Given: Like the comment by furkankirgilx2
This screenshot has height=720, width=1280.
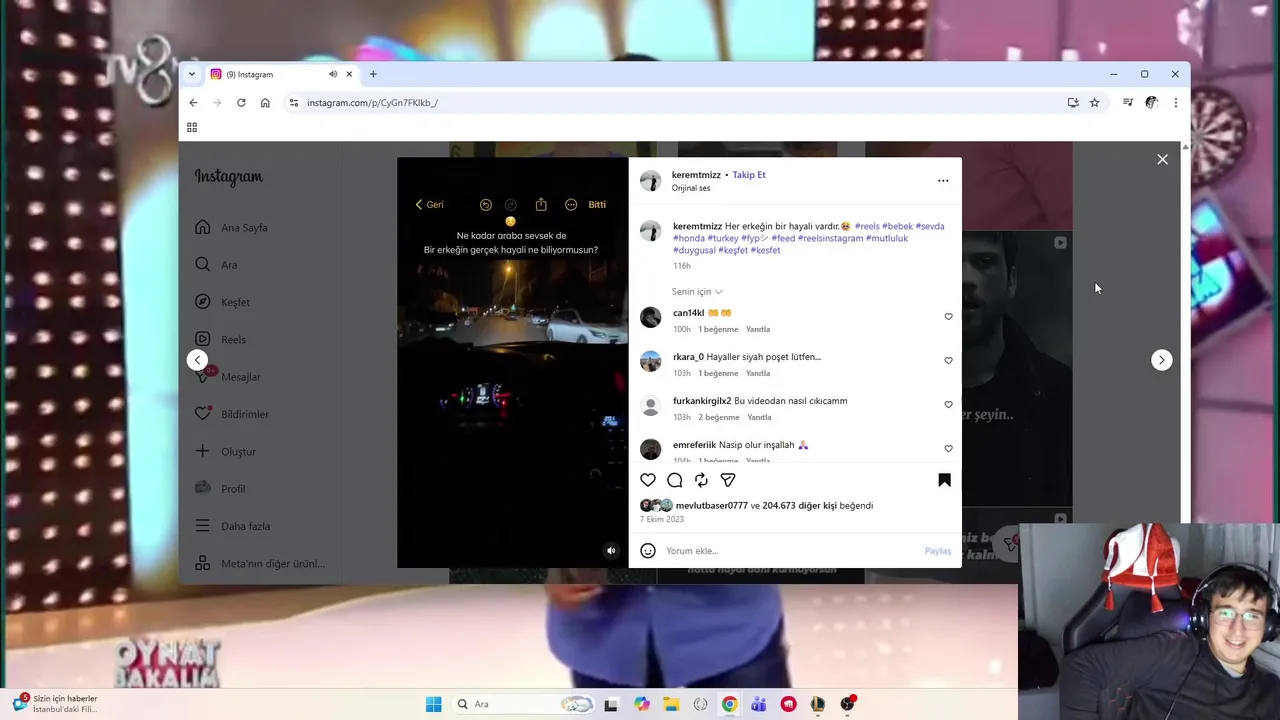Looking at the screenshot, I should (949, 405).
